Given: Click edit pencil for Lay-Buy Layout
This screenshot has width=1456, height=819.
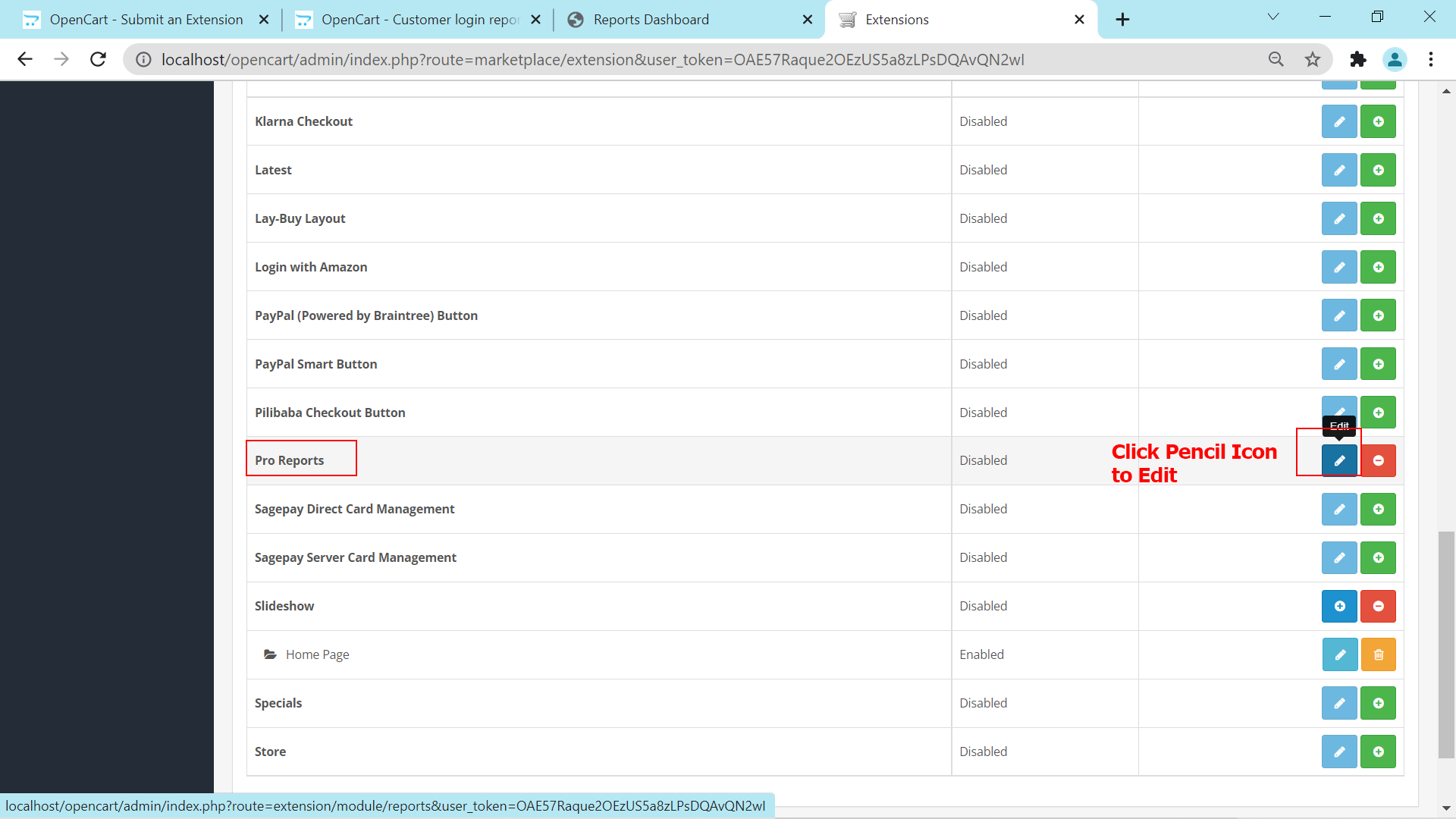Looking at the screenshot, I should tap(1339, 218).
